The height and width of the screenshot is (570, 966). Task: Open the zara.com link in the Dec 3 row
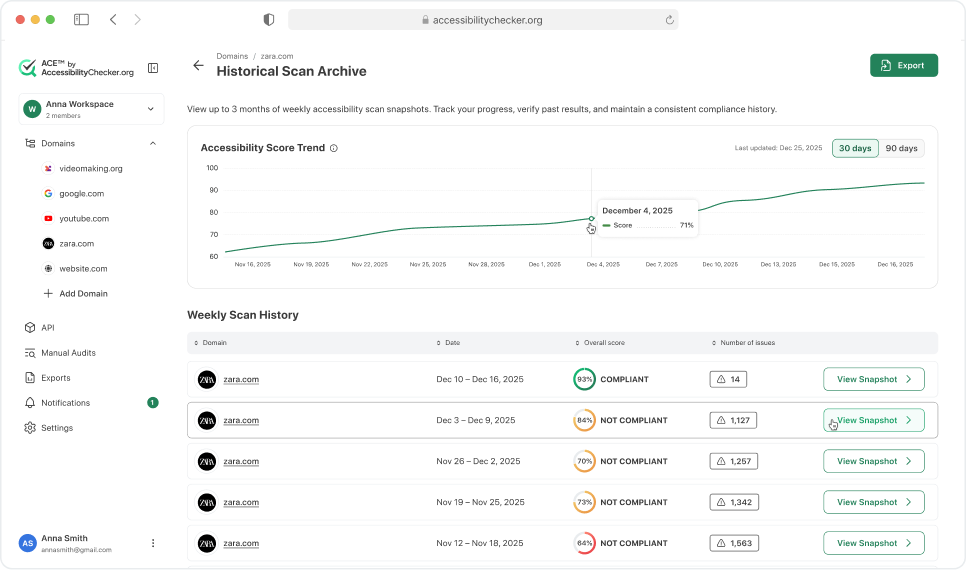coord(241,420)
